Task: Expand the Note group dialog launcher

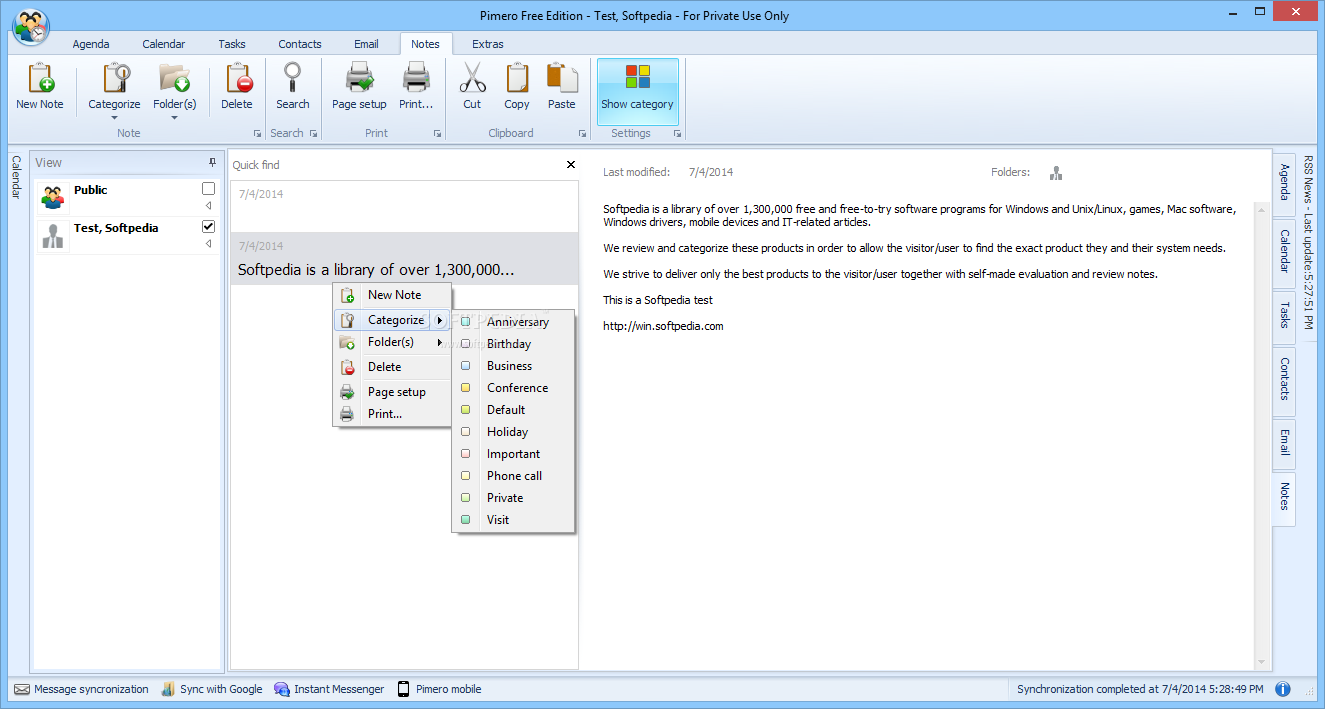Action: tap(257, 133)
